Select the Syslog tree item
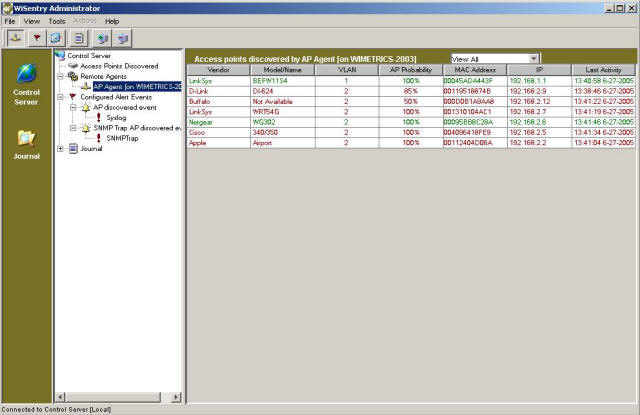640x415 pixels. coord(116,118)
